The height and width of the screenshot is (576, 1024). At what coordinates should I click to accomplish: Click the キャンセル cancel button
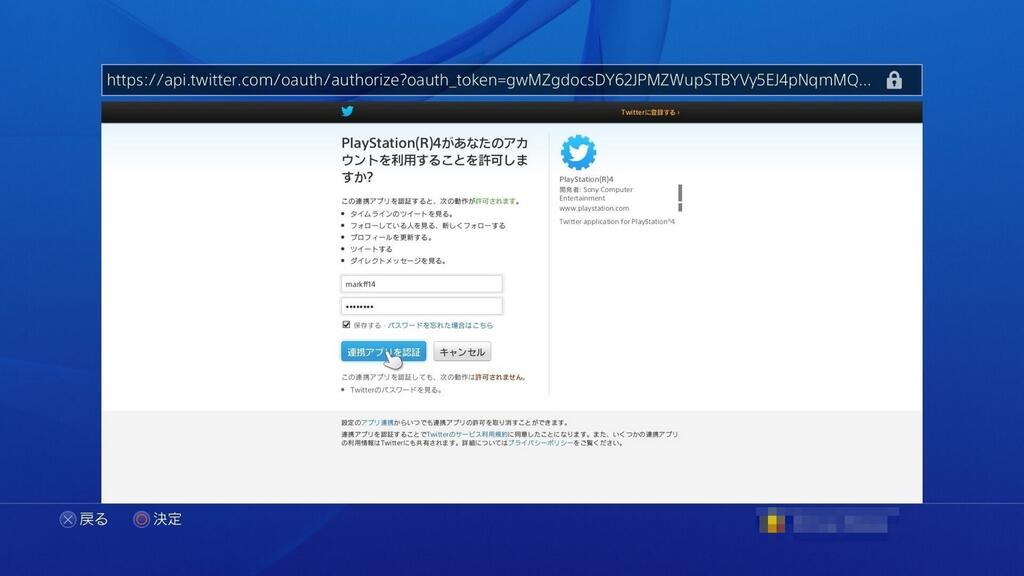[x=461, y=351]
